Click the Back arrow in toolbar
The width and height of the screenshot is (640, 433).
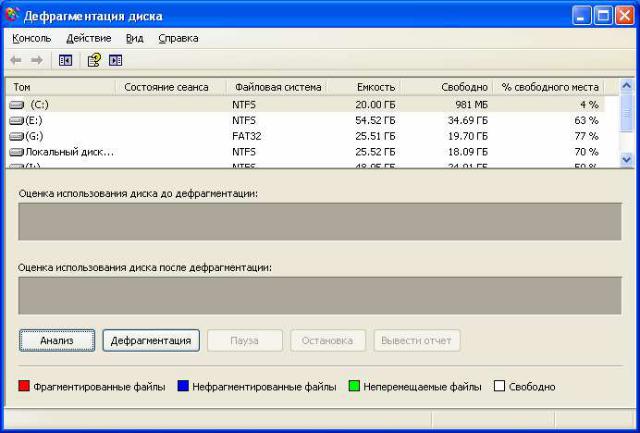click(x=16, y=60)
